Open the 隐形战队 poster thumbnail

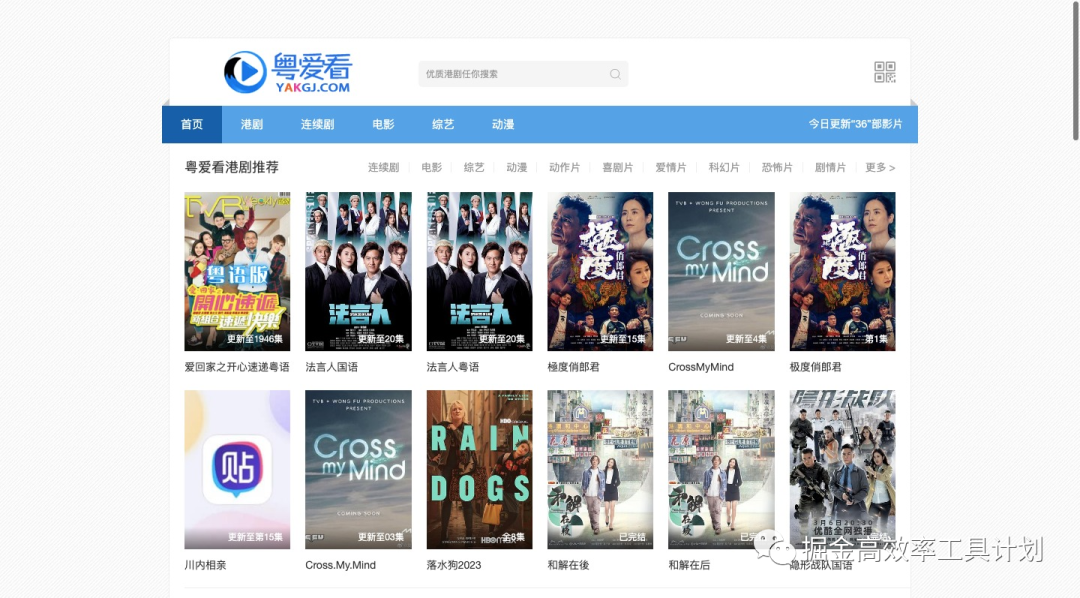point(842,470)
